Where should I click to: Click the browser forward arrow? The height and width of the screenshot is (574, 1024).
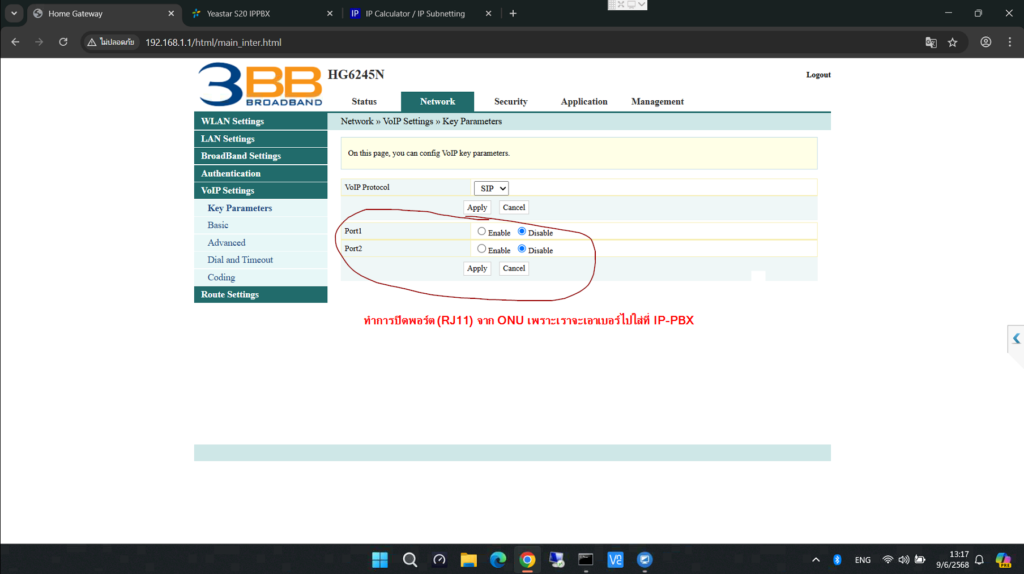pos(39,42)
